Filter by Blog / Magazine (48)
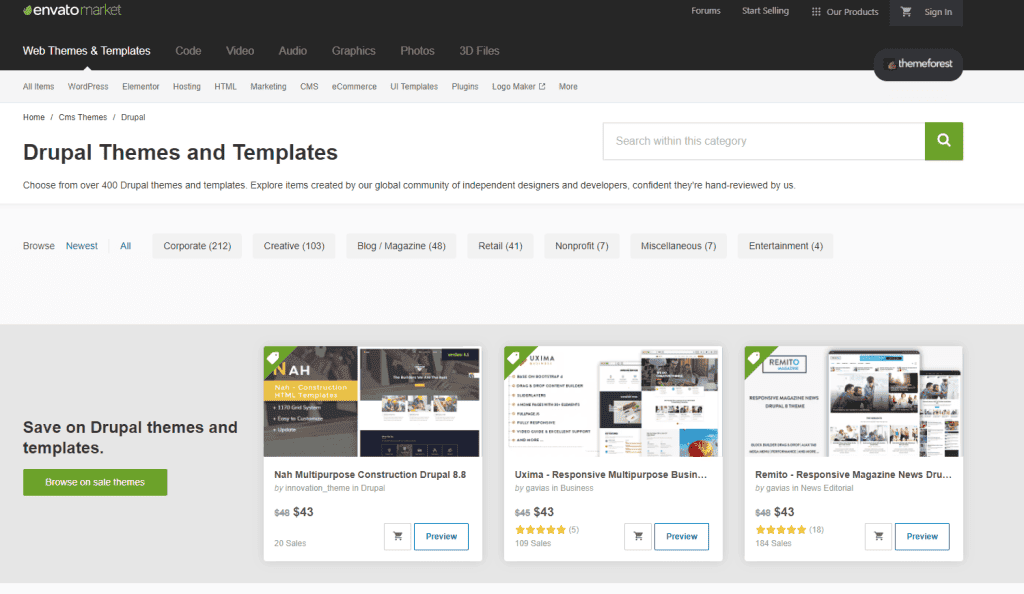1024x594 pixels. click(x=401, y=246)
